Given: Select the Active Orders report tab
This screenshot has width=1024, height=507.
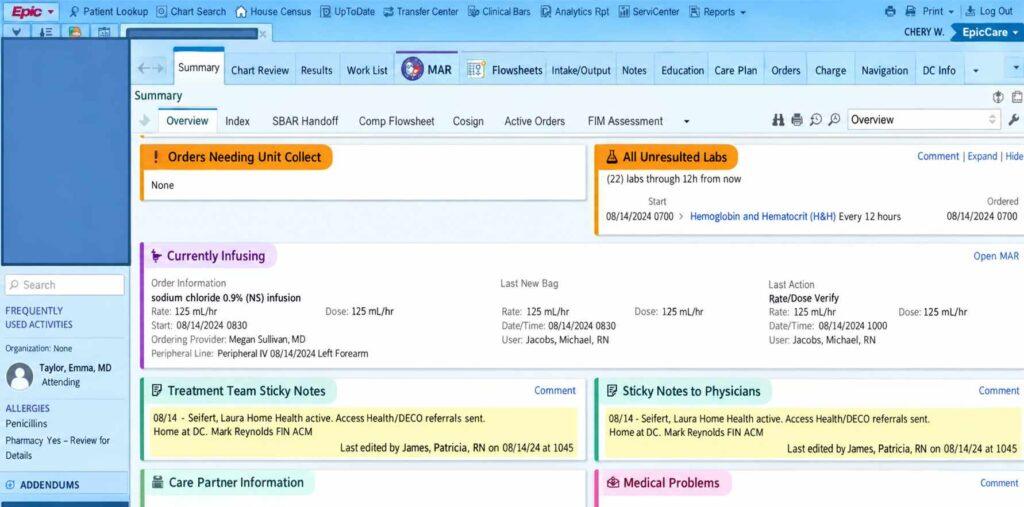Looking at the screenshot, I should (x=534, y=121).
